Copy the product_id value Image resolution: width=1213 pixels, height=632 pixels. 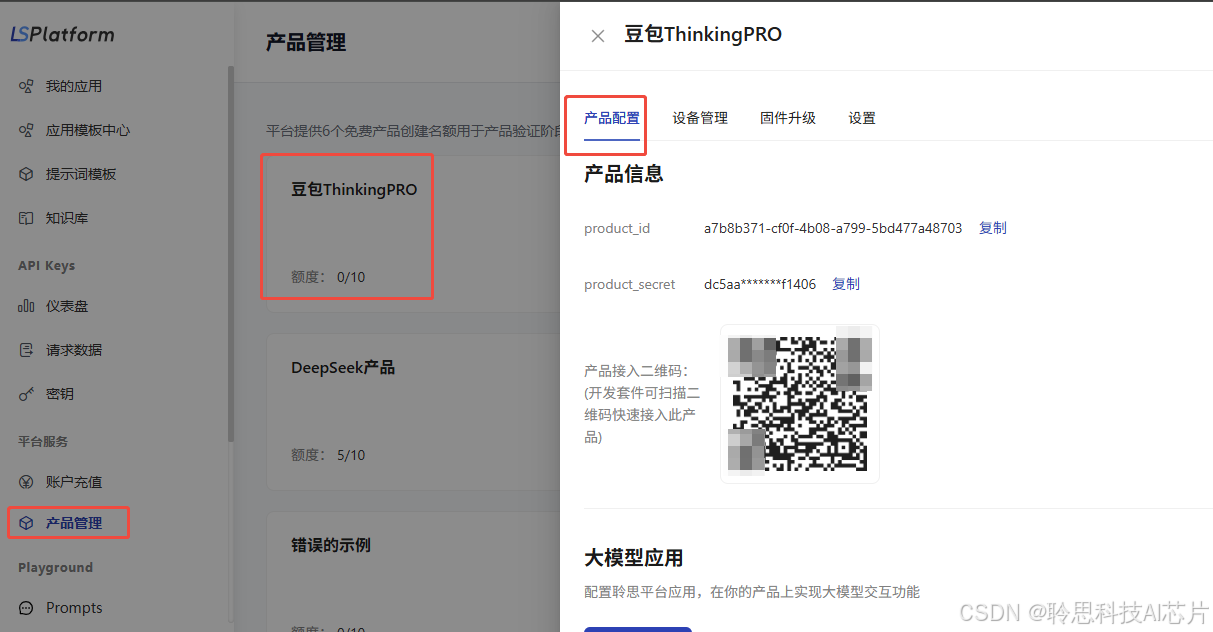[x=993, y=228]
